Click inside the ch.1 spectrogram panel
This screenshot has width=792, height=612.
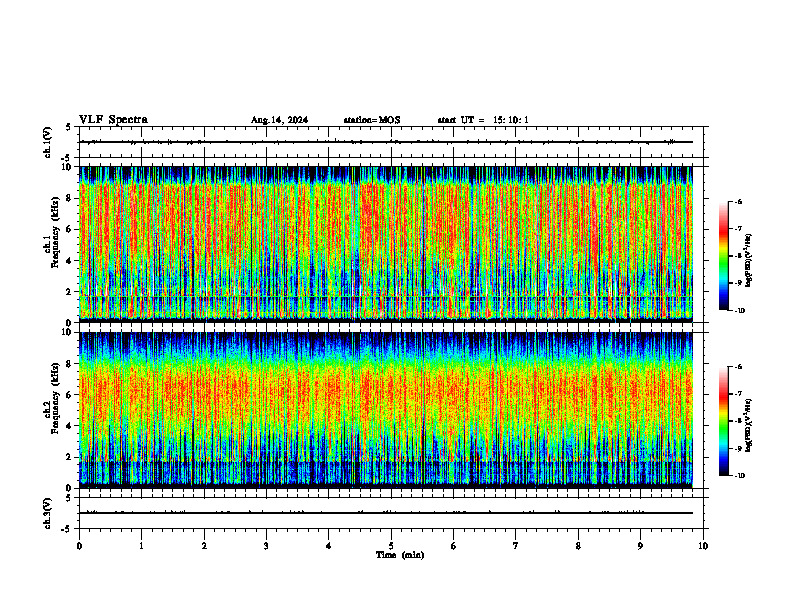click(x=386, y=244)
